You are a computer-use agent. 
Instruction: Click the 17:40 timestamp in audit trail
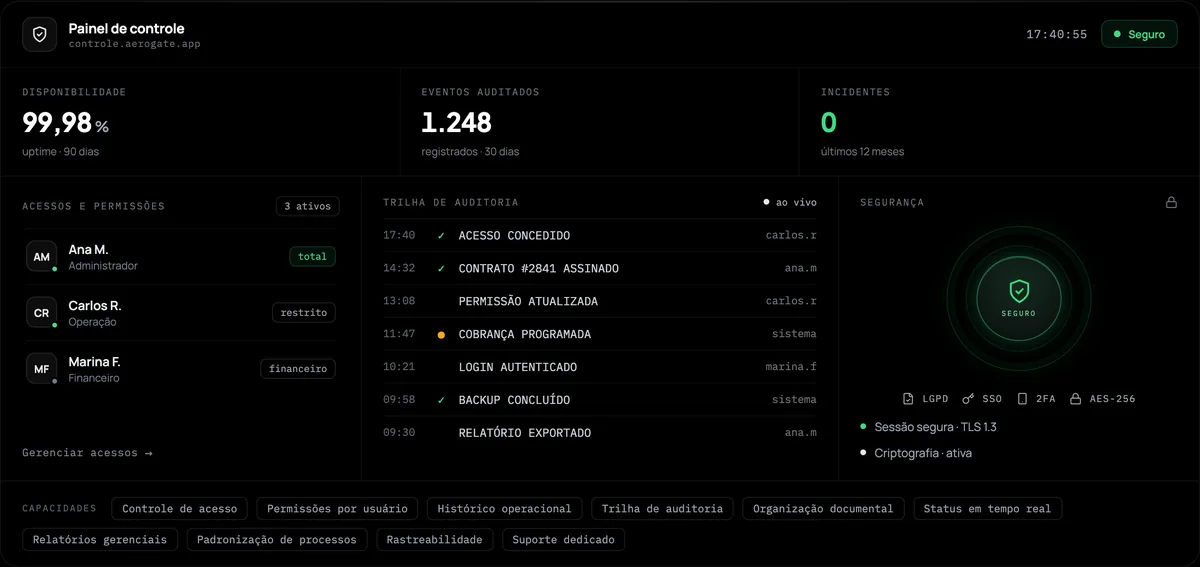tap(399, 236)
